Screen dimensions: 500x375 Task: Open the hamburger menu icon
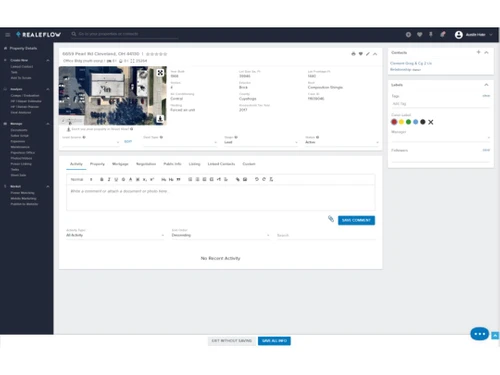[8, 35]
